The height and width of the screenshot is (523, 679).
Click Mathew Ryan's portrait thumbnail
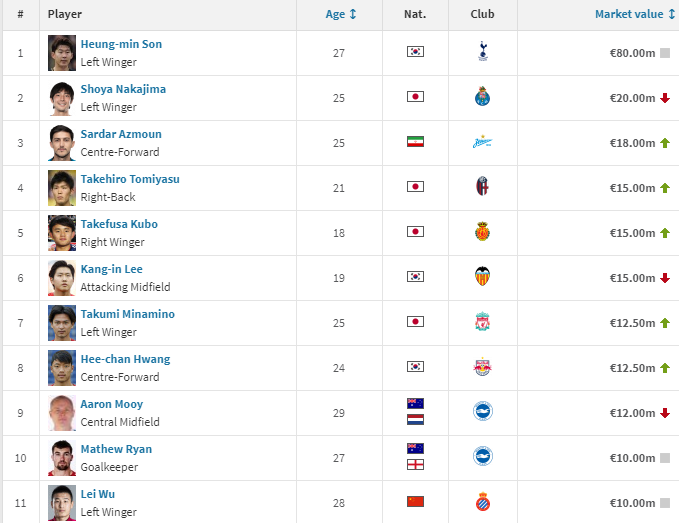[62, 458]
